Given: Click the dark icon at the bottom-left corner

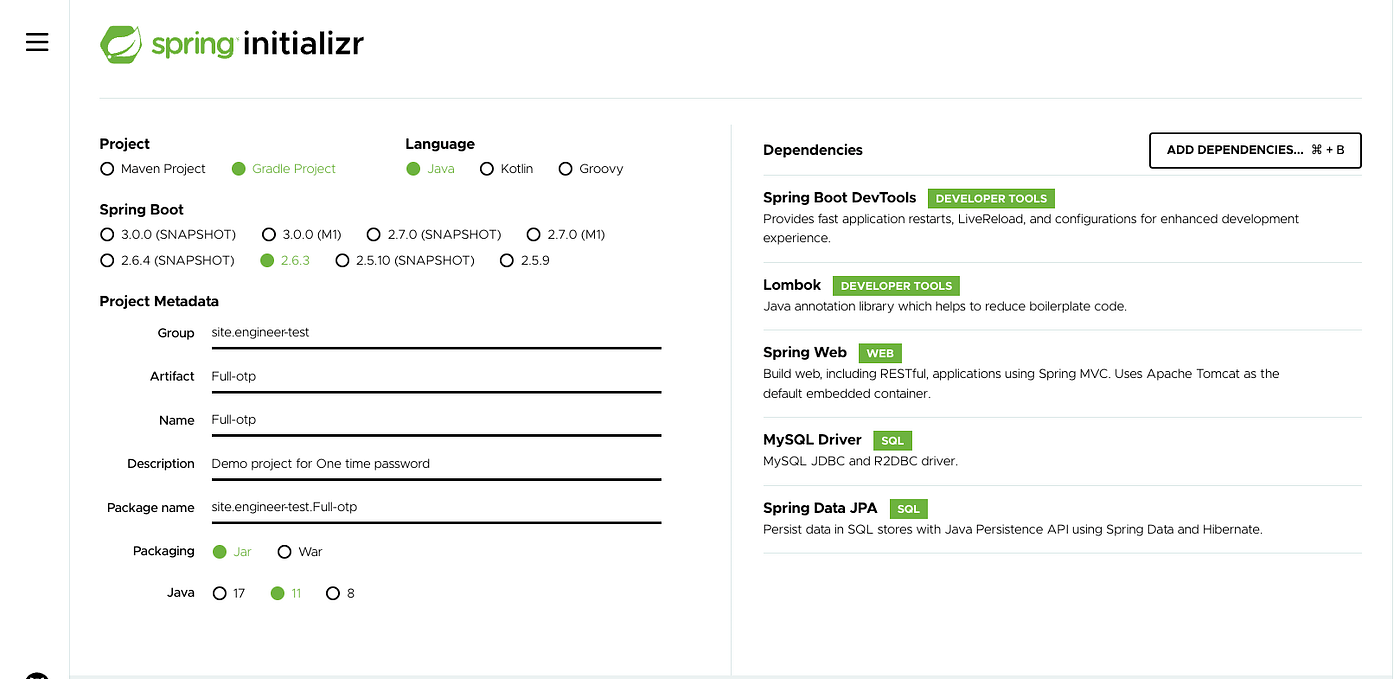Looking at the screenshot, I should coord(36,676).
